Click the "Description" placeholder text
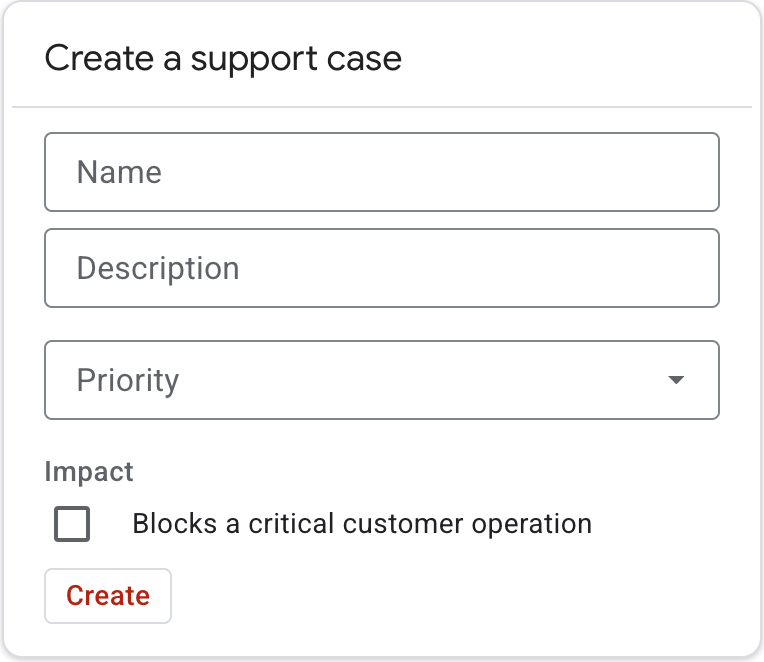Viewport: 764px width, 662px height. click(158, 268)
